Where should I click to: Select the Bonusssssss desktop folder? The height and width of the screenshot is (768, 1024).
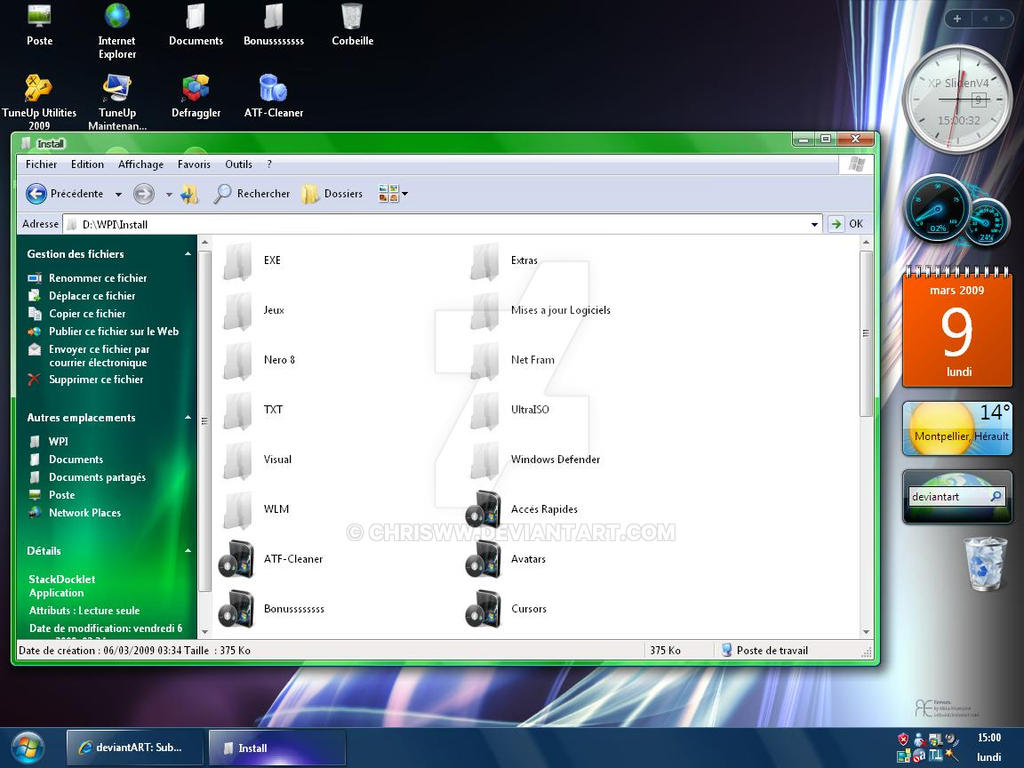coord(274,24)
